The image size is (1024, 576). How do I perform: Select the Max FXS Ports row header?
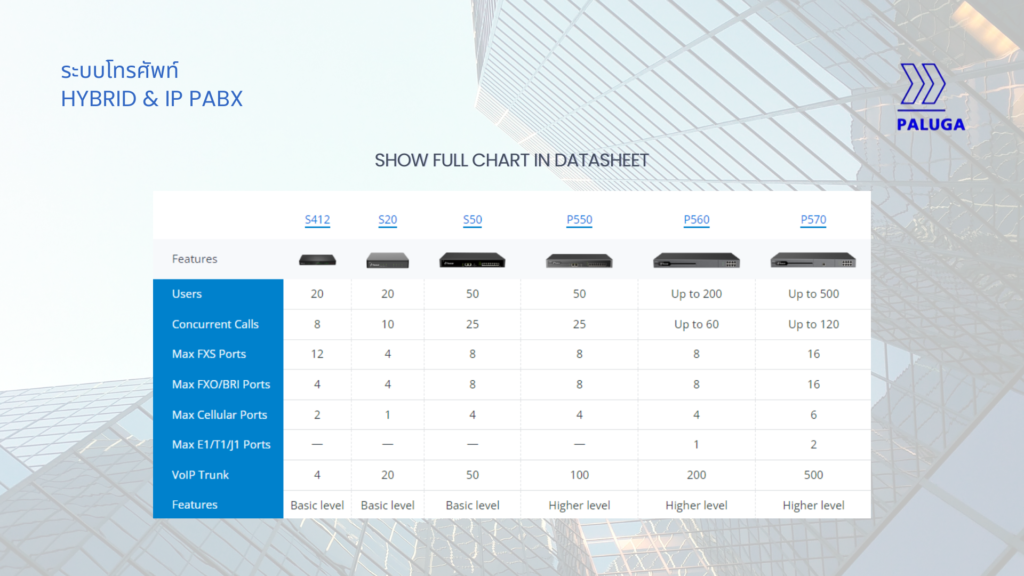click(209, 354)
